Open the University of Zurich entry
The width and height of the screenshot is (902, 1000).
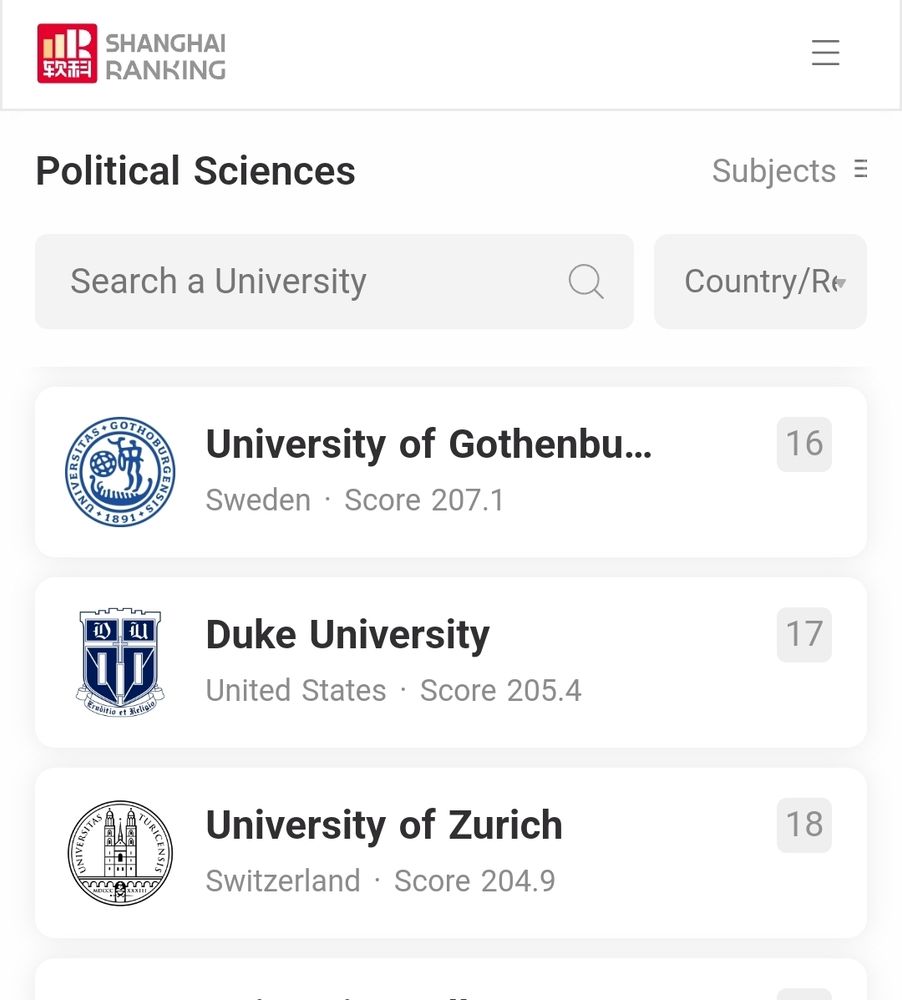click(450, 853)
